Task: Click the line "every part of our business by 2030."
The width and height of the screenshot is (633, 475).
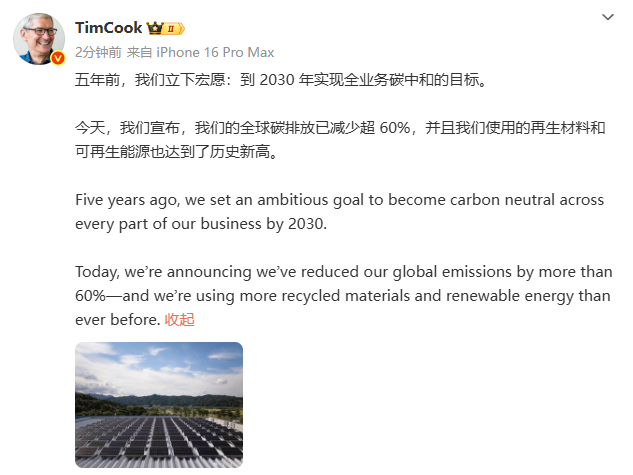Action: (x=201, y=223)
